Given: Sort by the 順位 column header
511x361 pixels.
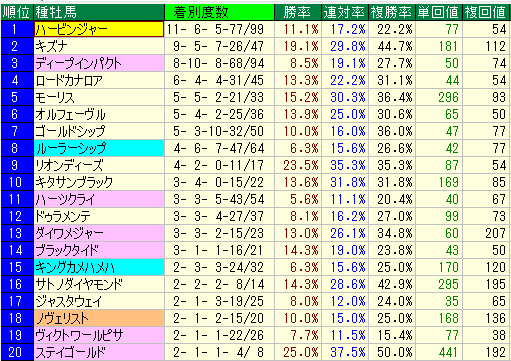Looking at the screenshot, I should click(17, 12).
